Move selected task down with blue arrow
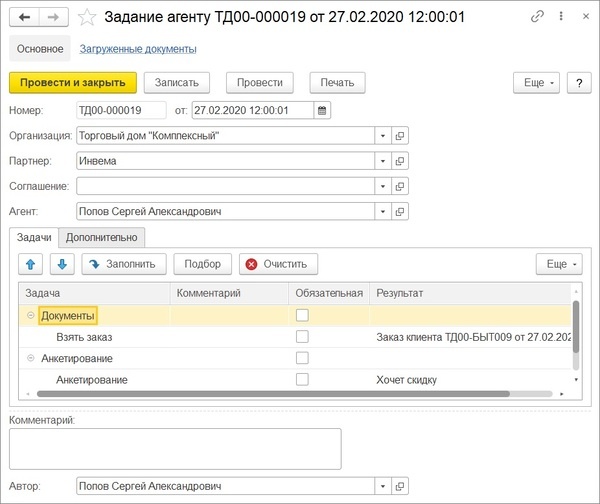The height and width of the screenshot is (504, 600). pos(62,264)
